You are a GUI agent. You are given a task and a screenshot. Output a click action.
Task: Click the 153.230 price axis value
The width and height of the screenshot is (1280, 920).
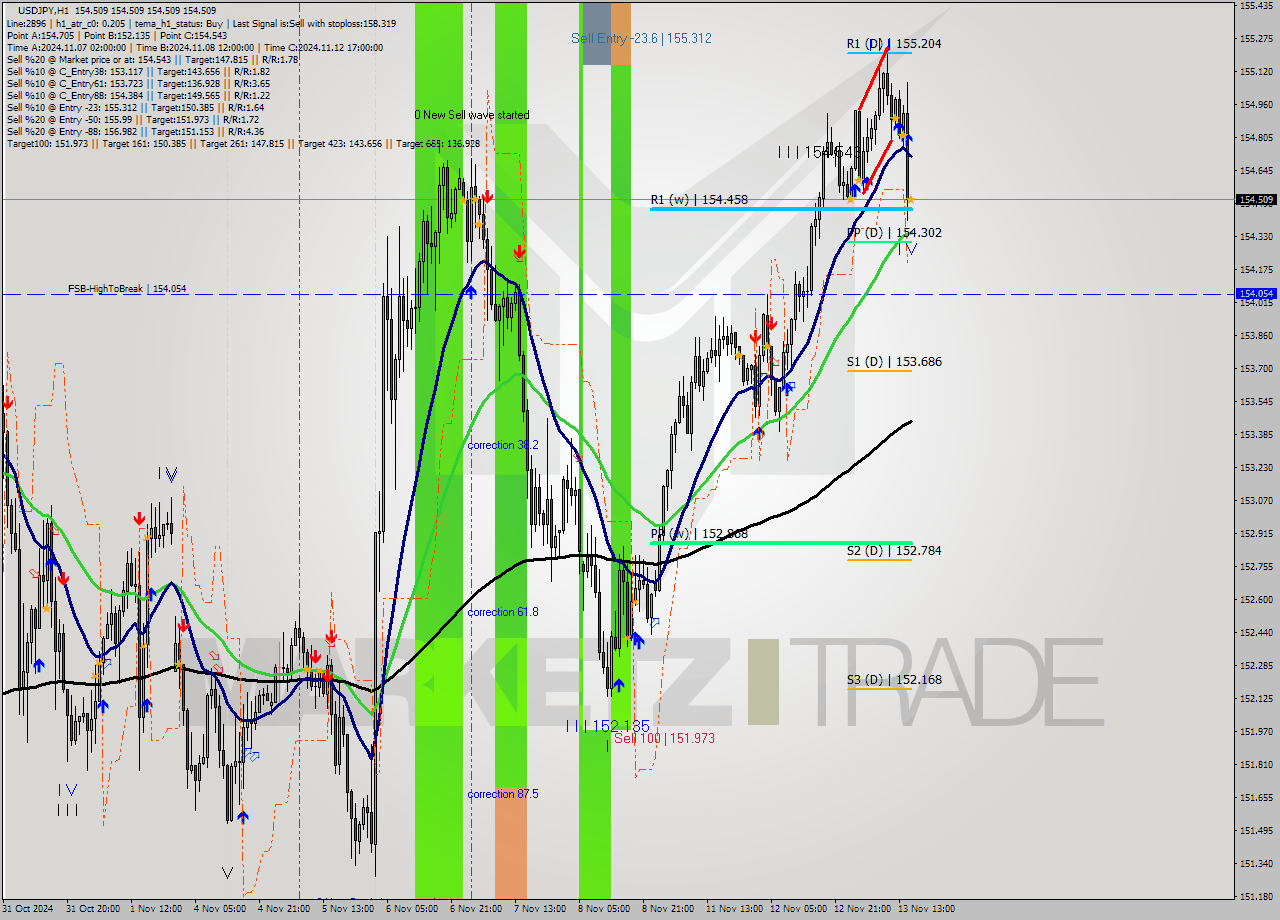[x=1256, y=468]
